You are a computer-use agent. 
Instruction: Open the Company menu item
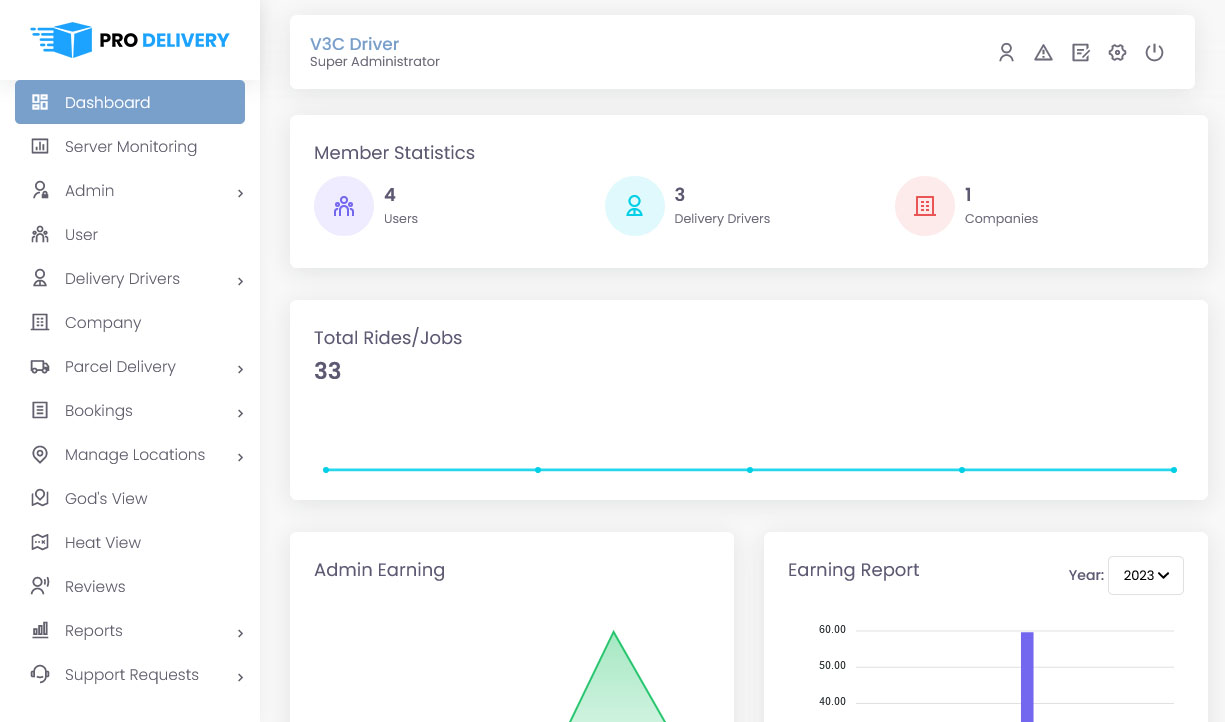(x=130, y=322)
